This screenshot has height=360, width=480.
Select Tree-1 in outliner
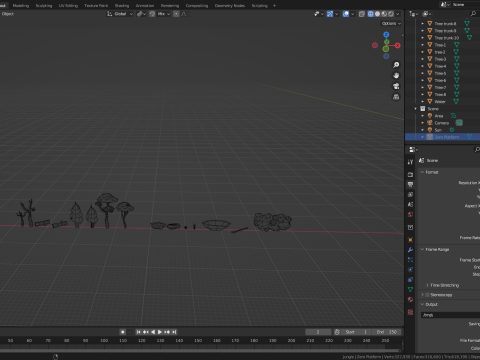click(440, 45)
